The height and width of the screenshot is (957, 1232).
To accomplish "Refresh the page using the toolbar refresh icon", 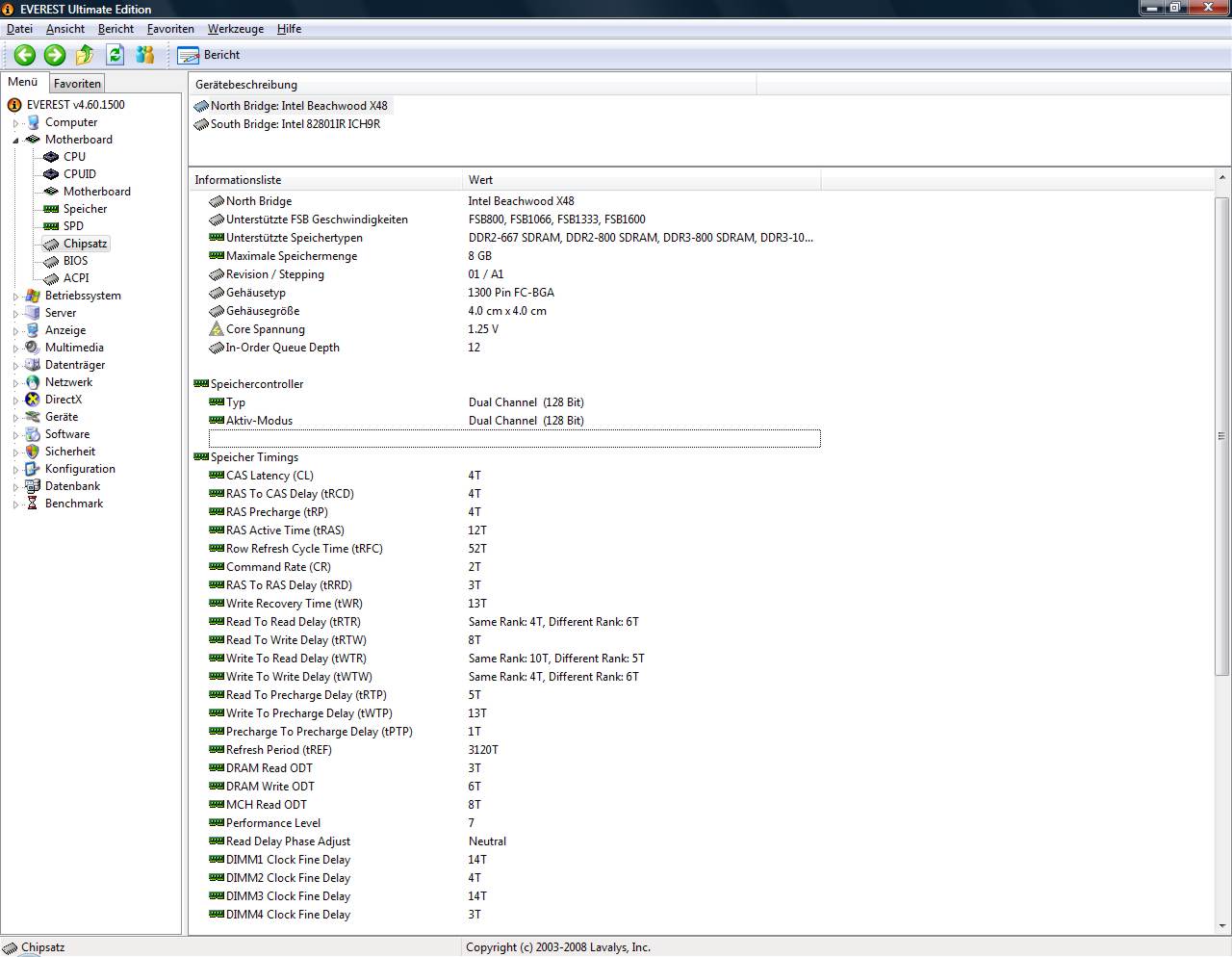I will 115,55.
